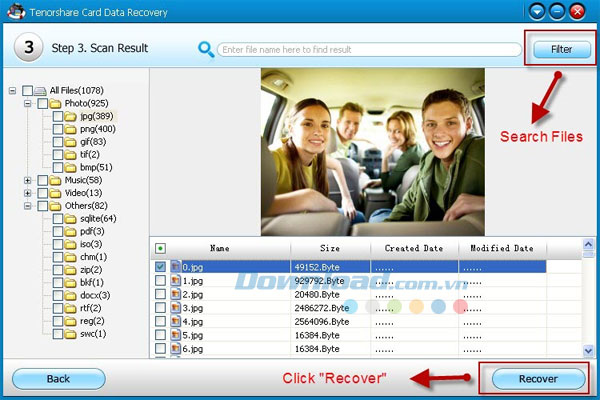The height and width of the screenshot is (400, 600).
Task: Collapse the Photo(925) tree node
Action: [28, 103]
